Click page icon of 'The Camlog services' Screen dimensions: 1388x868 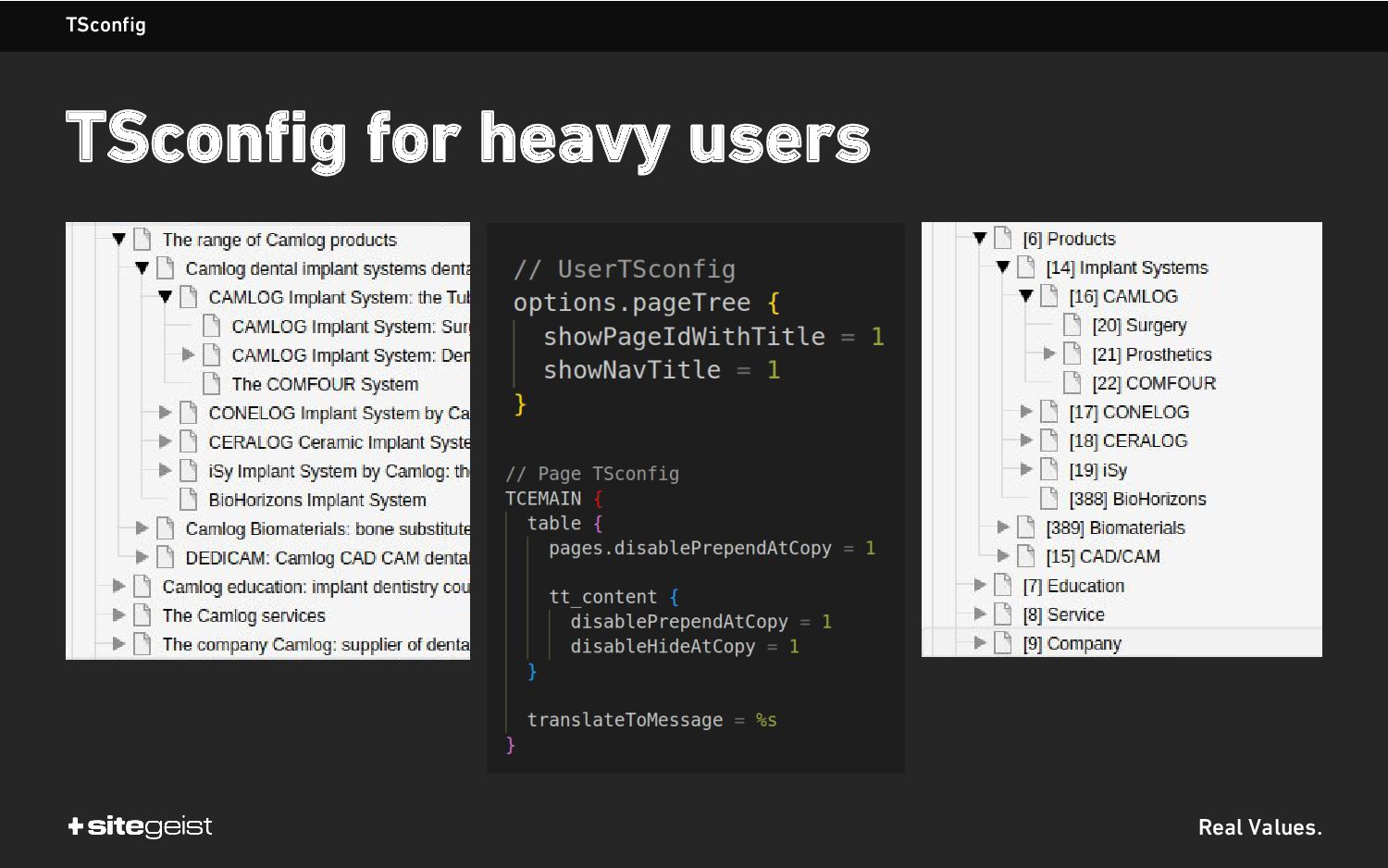143,614
